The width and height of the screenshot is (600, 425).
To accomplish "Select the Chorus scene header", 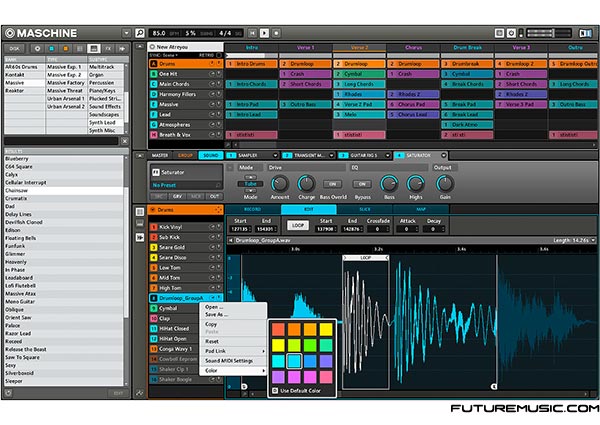I will click(413, 48).
